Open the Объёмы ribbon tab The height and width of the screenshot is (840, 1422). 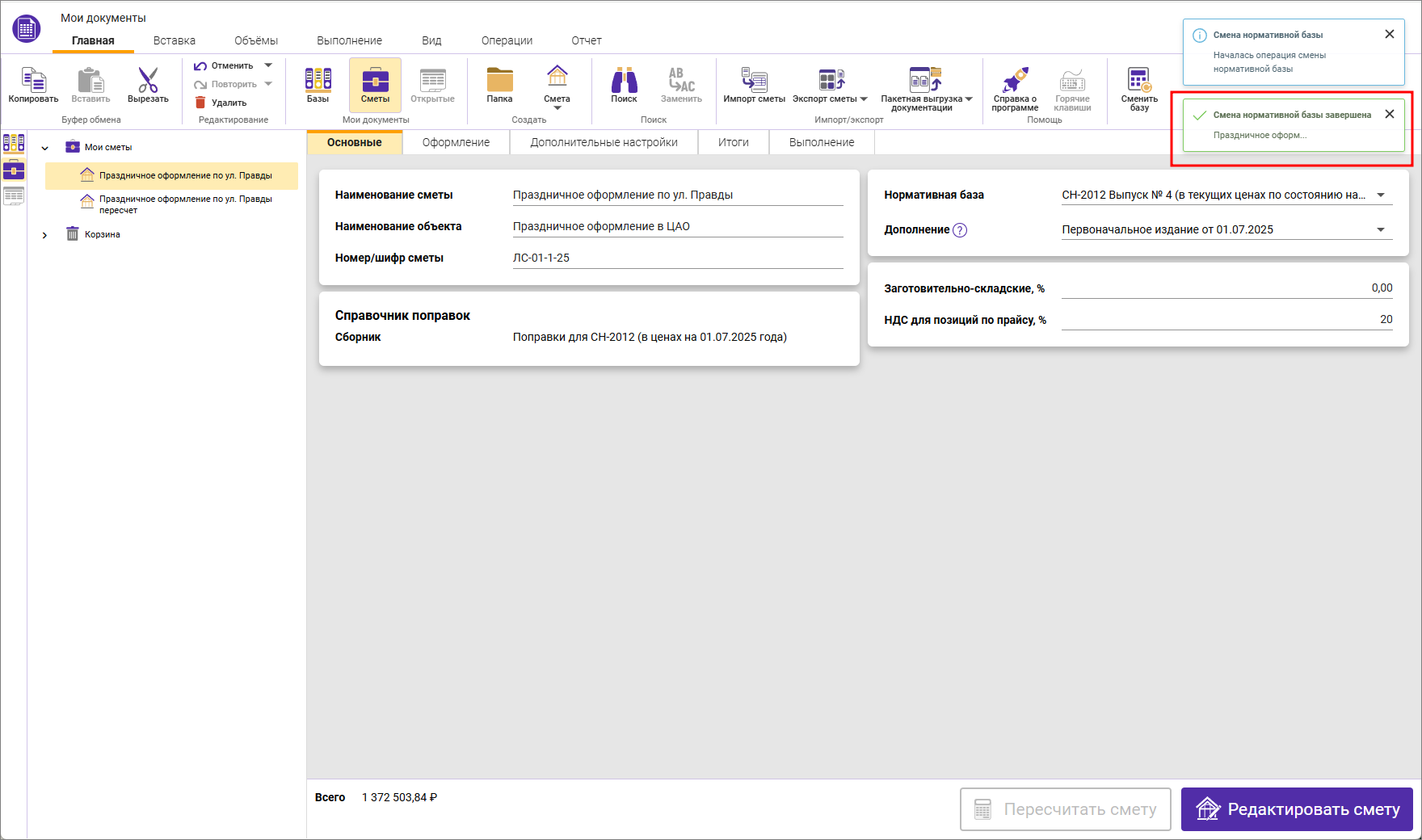[x=256, y=40]
